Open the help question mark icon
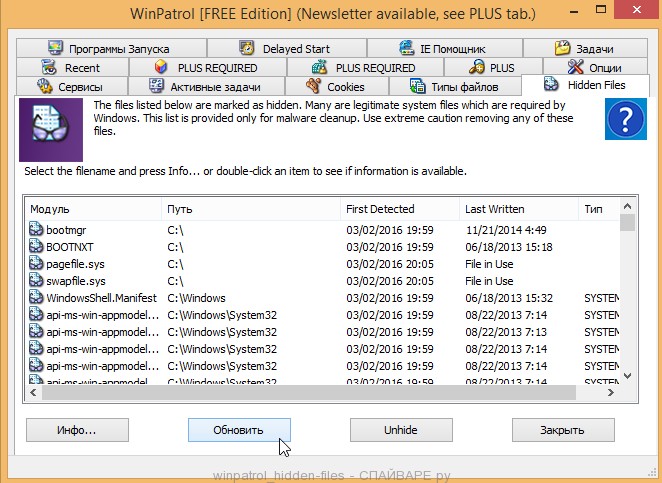Image resolution: width=662 pixels, height=483 pixels. click(626, 119)
